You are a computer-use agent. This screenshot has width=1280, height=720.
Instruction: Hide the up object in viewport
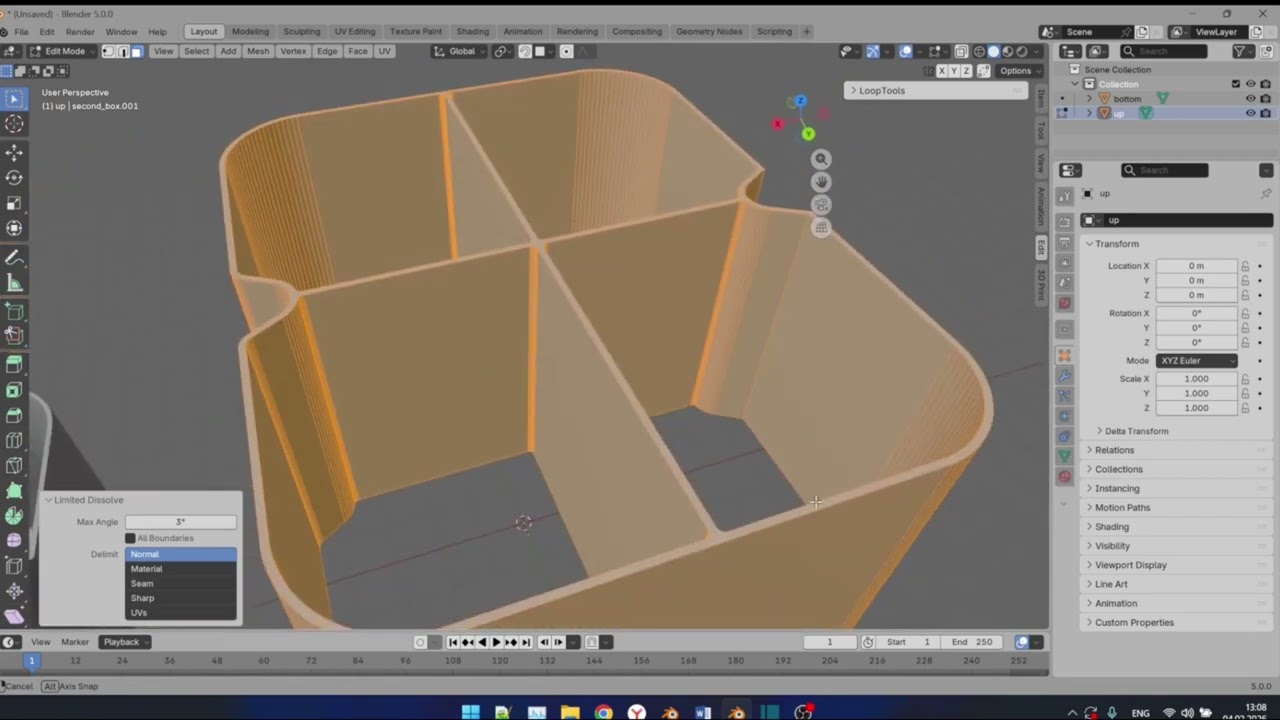[1250, 113]
